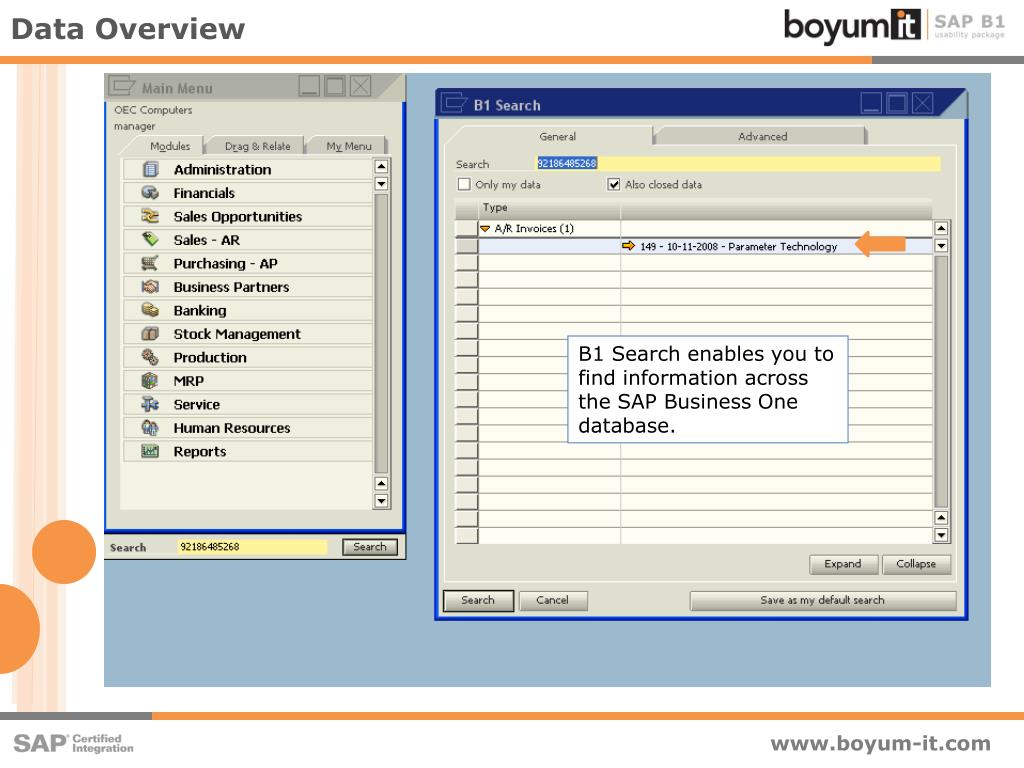Open the Production module
Viewport: 1024px width, 768px height.
248,357
